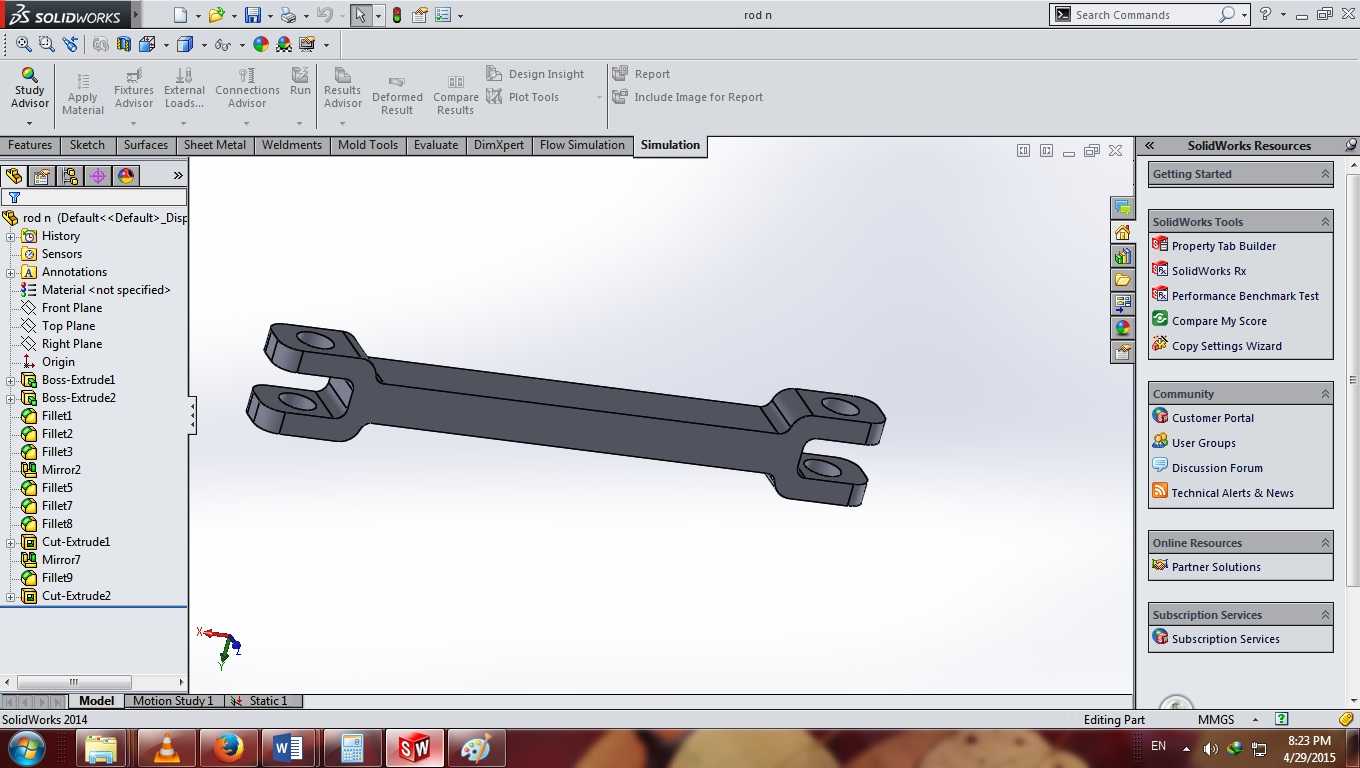
Task: Switch to the DisplayManager tab icon
Action: [126, 176]
